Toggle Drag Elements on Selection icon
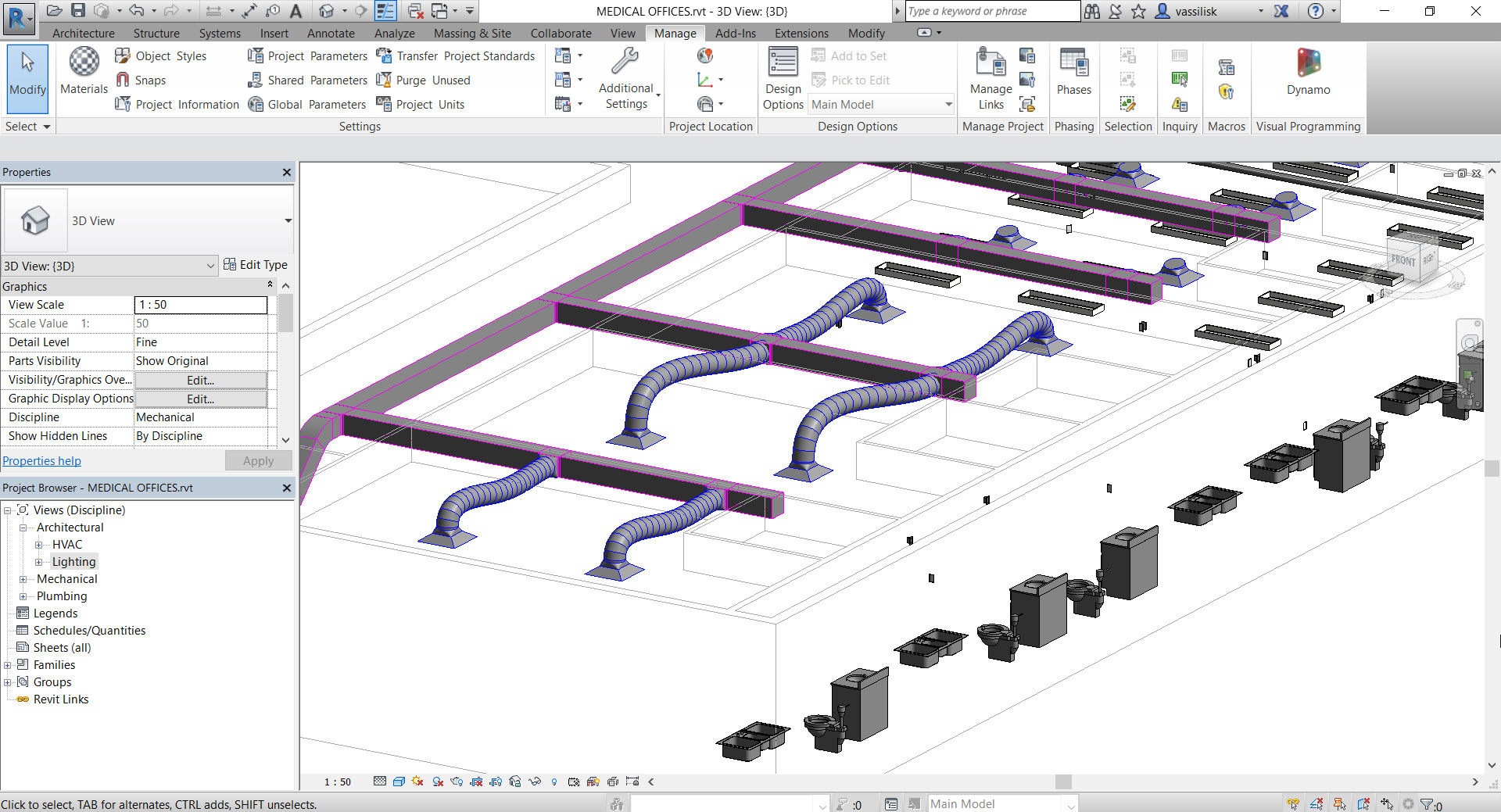Image resolution: width=1501 pixels, height=812 pixels. 1387,803
